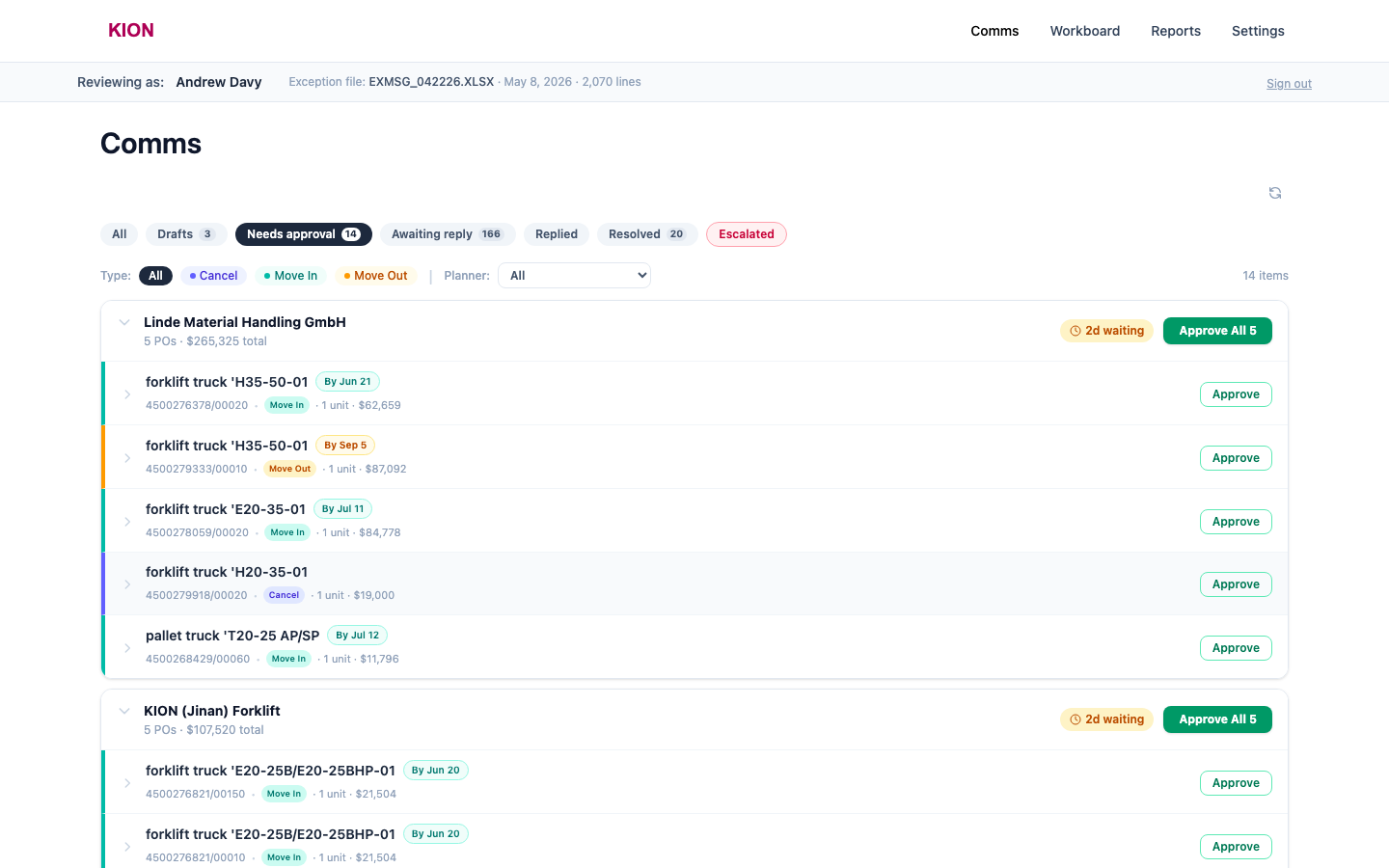1389x868 pixels.
Task: Expand the 4500279333/00010 Move Out row chevron
Action: pyautogui.click(x=127, y=458)
